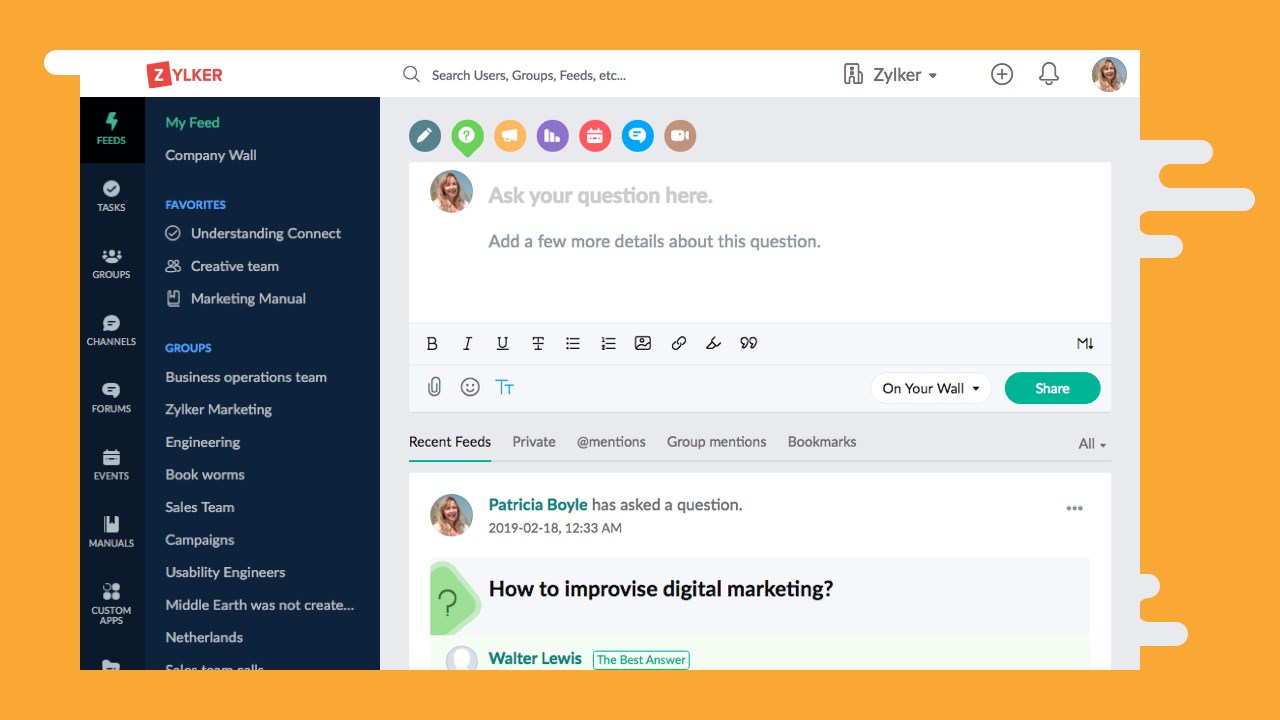This screenshot has width=1280, height=720.
Task: Switch to the Bookmarks tab
Action: [822, 442]
